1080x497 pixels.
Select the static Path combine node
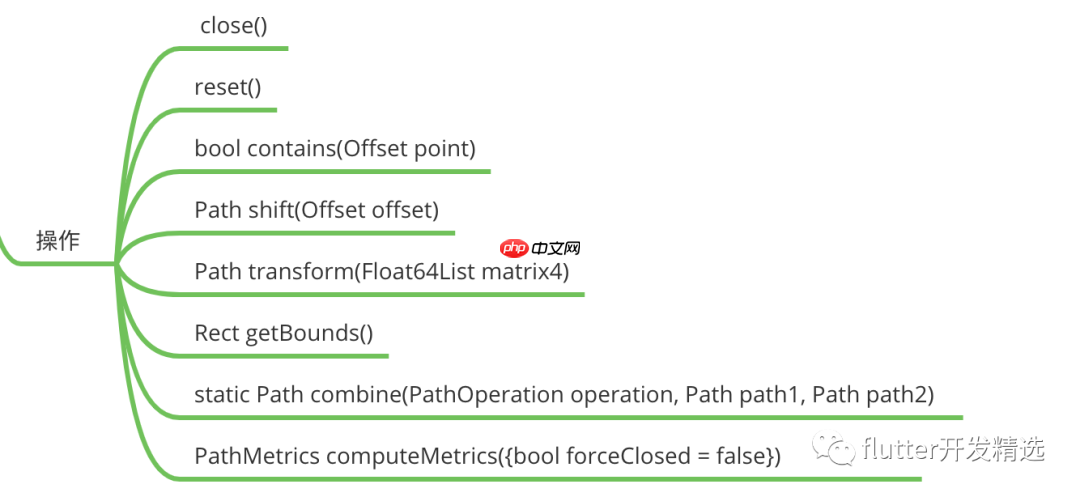564,395
